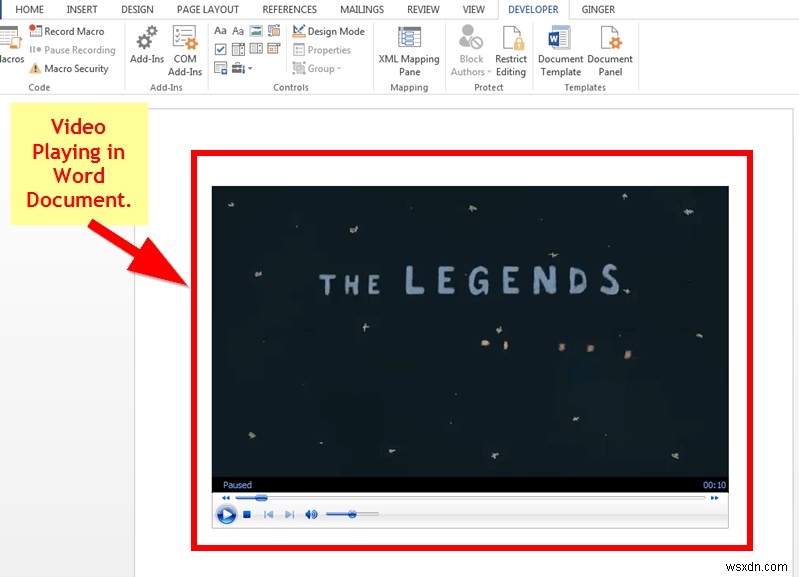
Task: Click the volume slider in player
Action: pyautogui.click(x=352, y=514)
